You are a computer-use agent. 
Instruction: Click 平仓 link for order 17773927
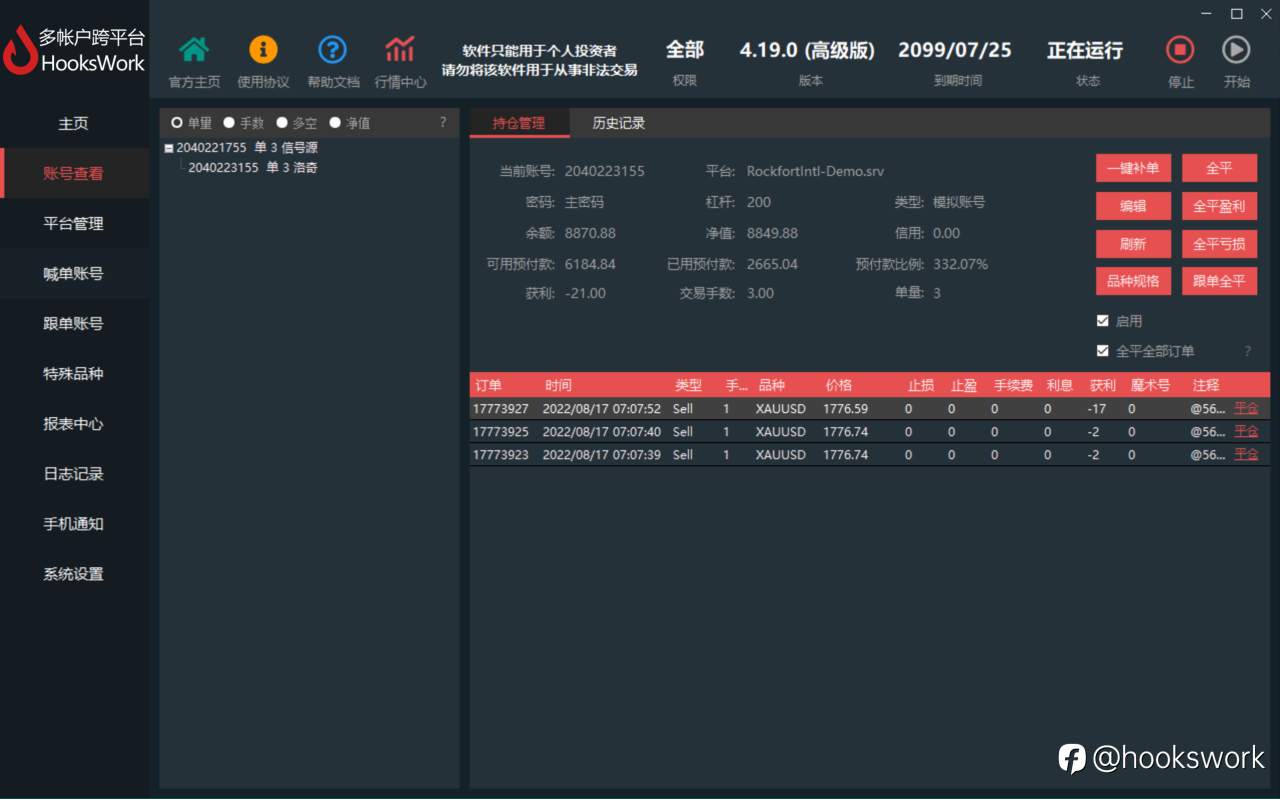tap(1246, 408)
